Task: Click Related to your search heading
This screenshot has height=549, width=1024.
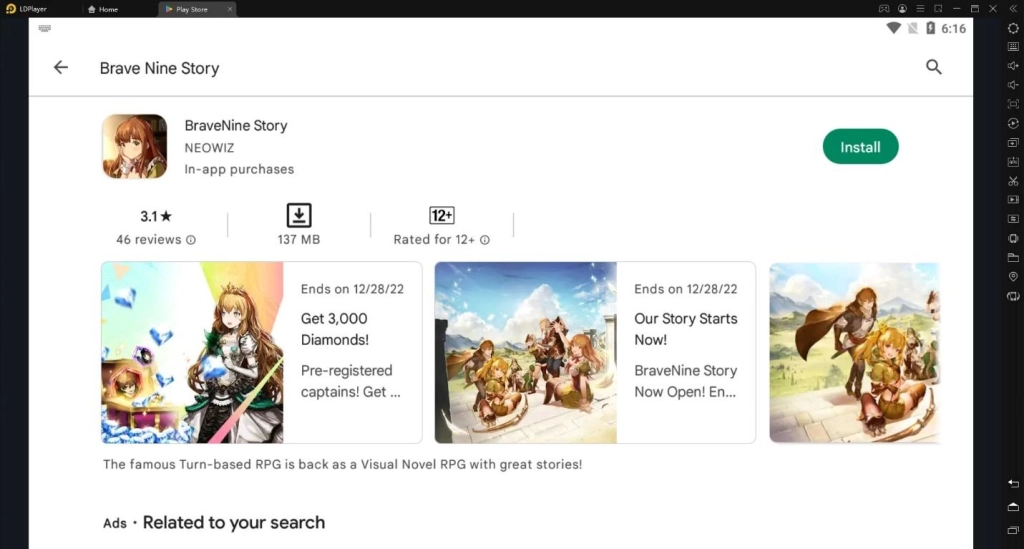Action: (234, 522)
